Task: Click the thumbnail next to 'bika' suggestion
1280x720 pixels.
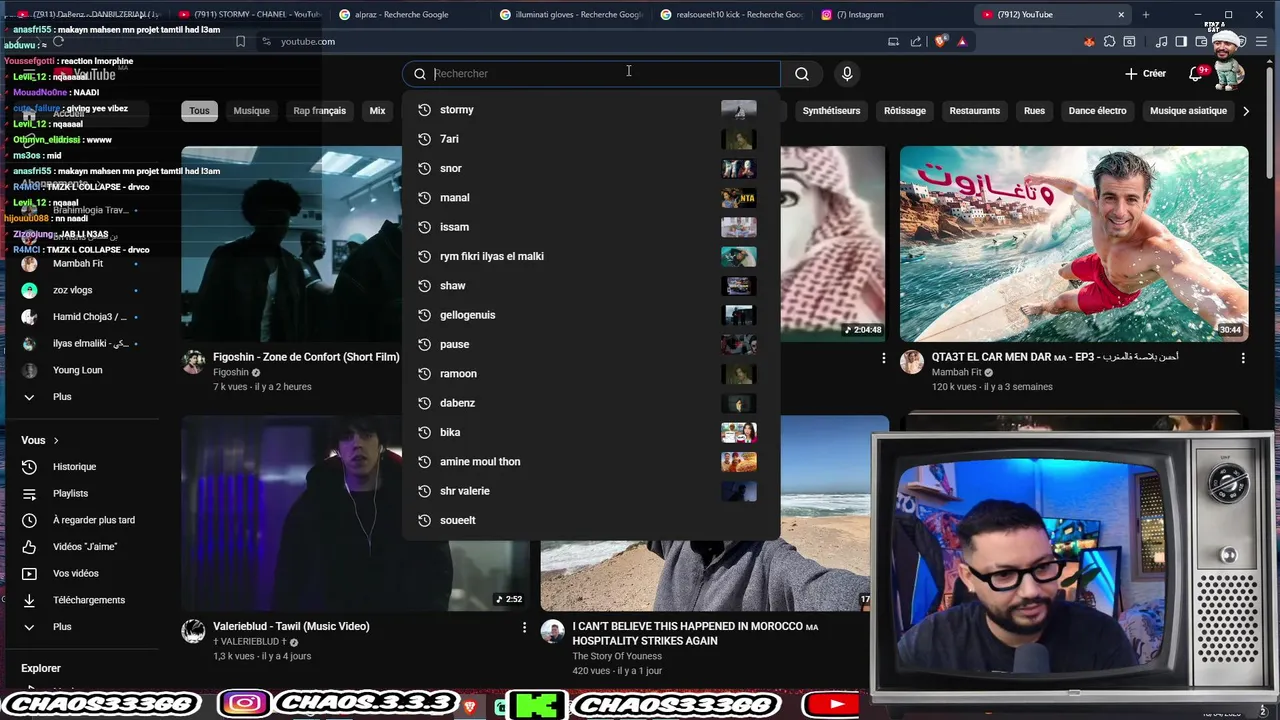Action: 739,432
